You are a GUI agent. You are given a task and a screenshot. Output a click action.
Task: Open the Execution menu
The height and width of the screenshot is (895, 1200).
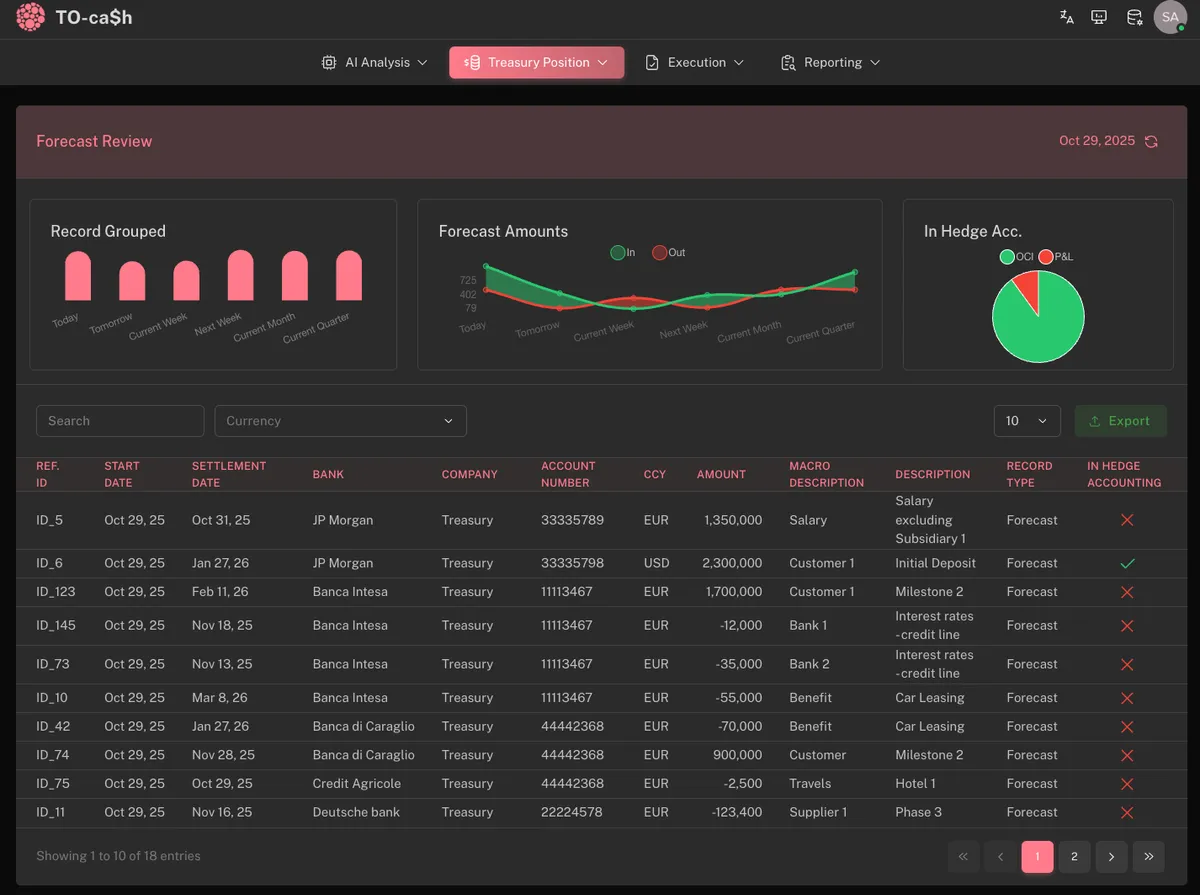tap(695, 62)
